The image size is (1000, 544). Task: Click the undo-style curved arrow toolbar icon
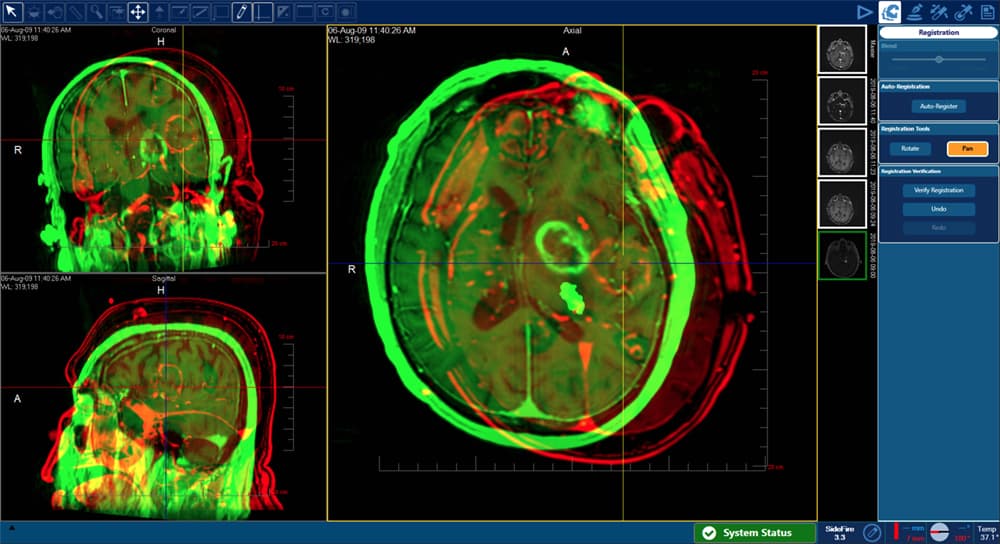click(54, 11)
